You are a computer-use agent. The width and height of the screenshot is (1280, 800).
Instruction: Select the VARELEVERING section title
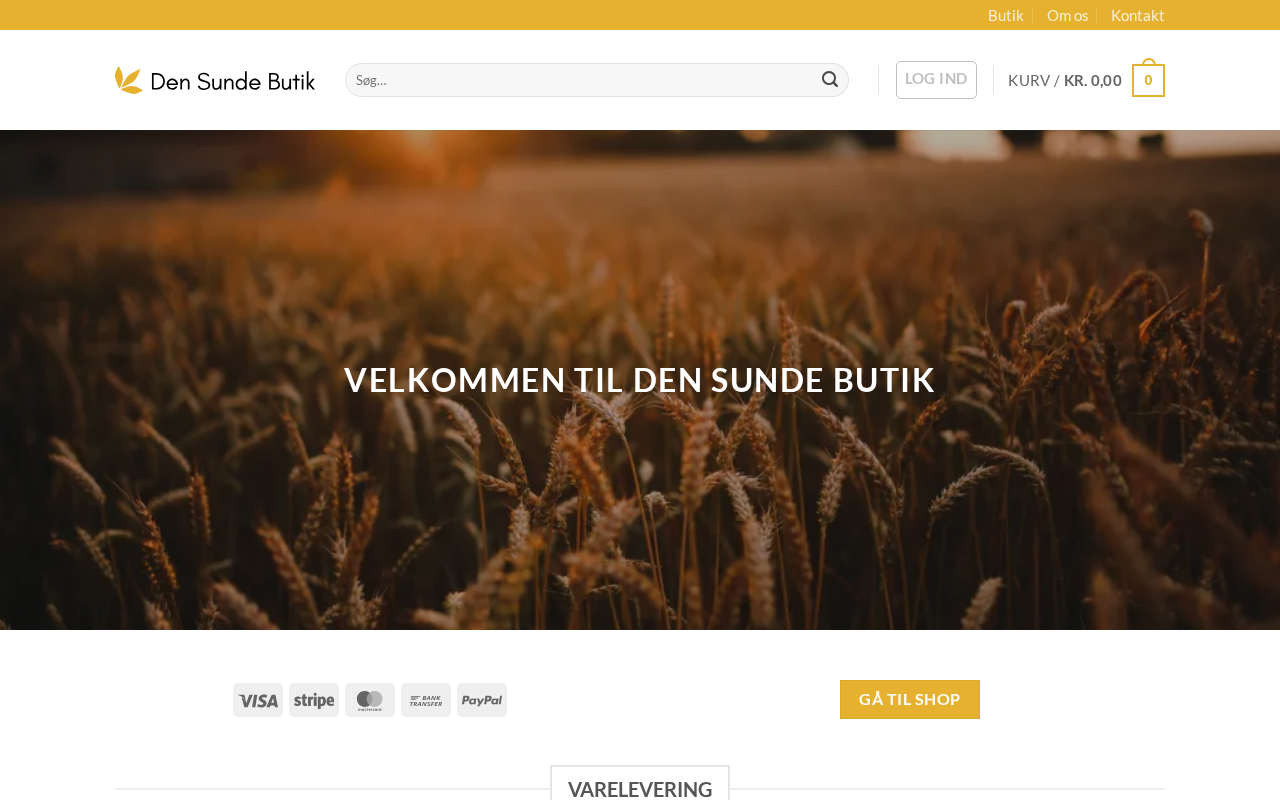tap(640, 788)
